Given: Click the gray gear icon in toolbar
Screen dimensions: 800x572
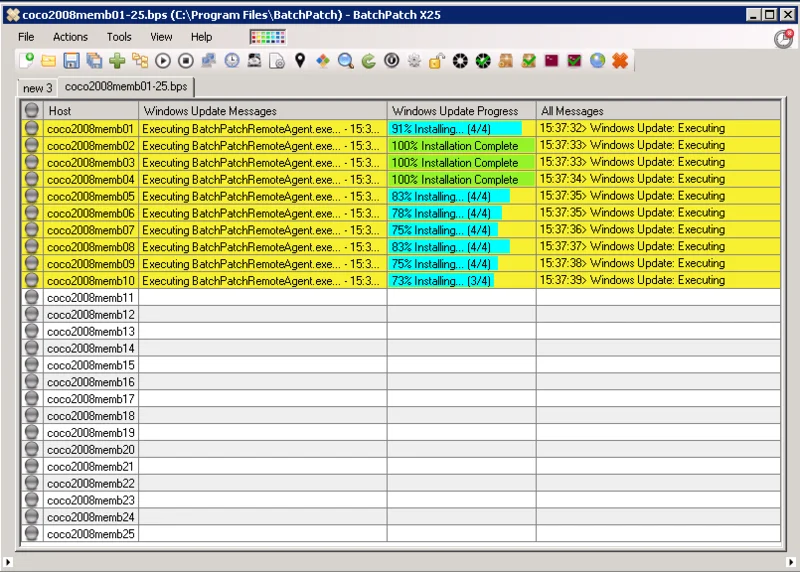Looking at the screenshot, I should (414, 61).
